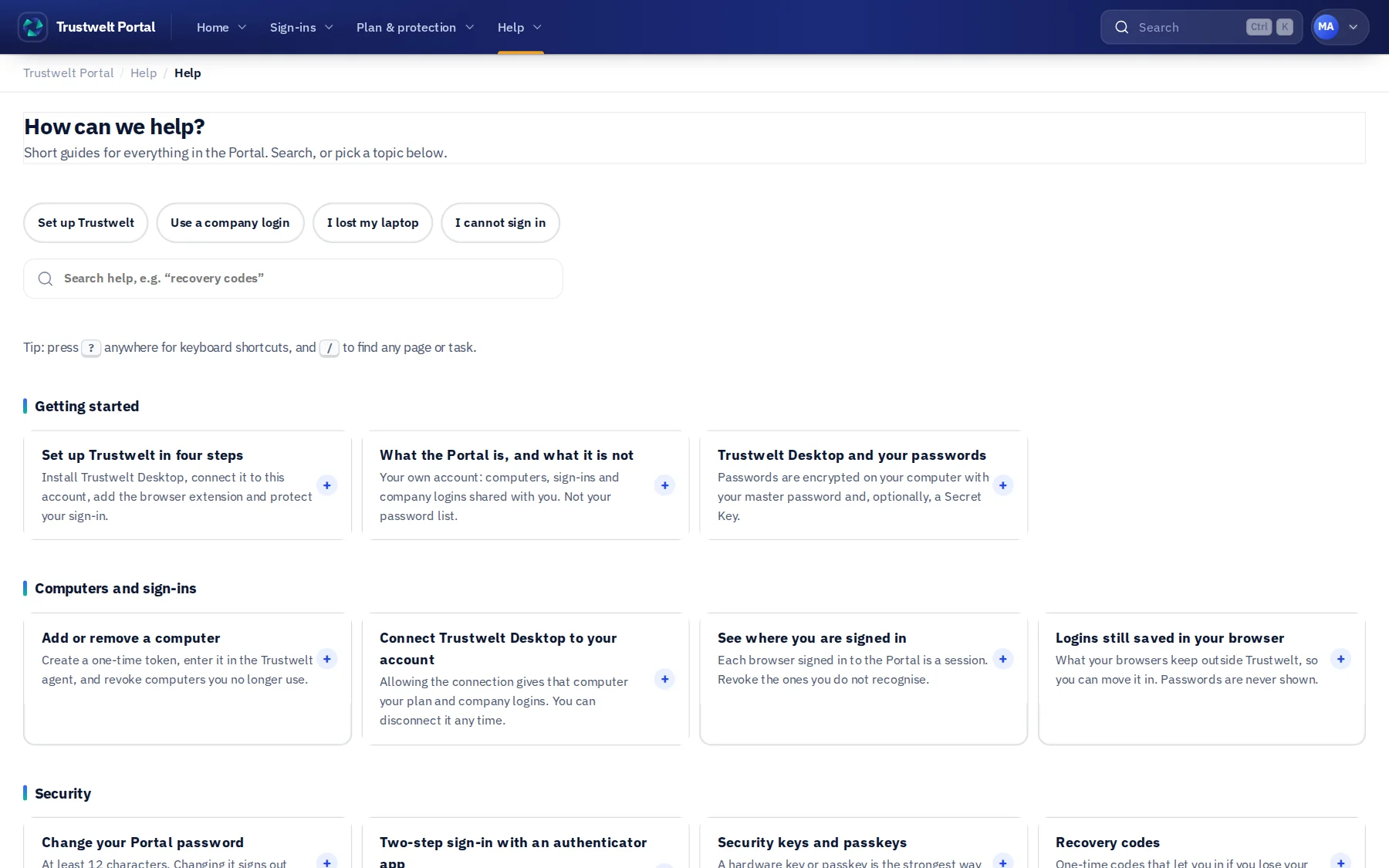Image resolution: width=1389 pixels, height=868 pixels.
Task: Click the 'Use a company login' chip
Action: 230,223
